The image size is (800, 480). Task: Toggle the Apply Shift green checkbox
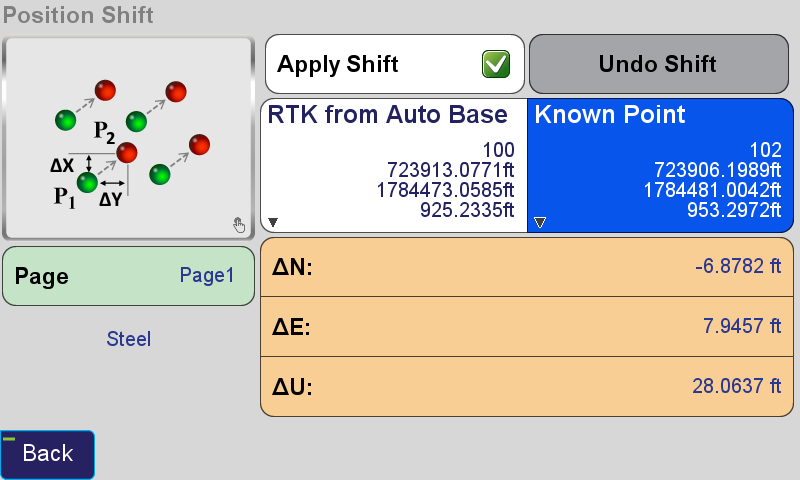pos(495,64)
